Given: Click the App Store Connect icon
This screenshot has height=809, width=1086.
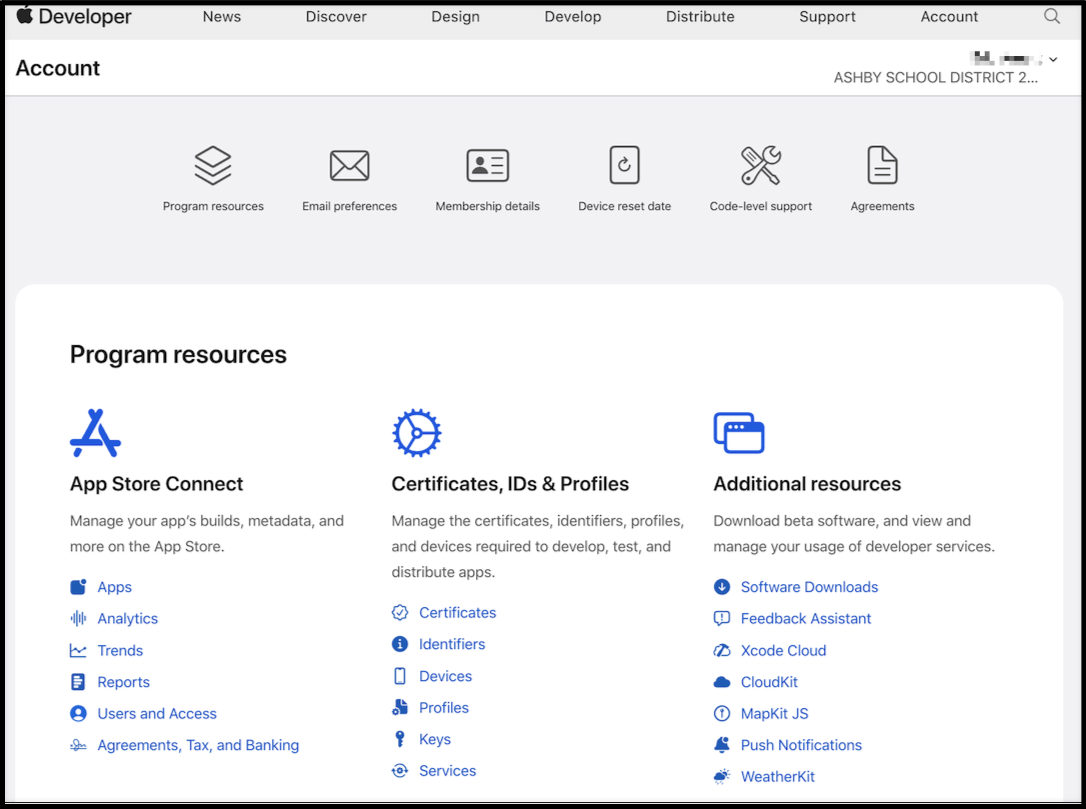Looking at the screenshot, I should pyautogui.click(x=96, y=433).
